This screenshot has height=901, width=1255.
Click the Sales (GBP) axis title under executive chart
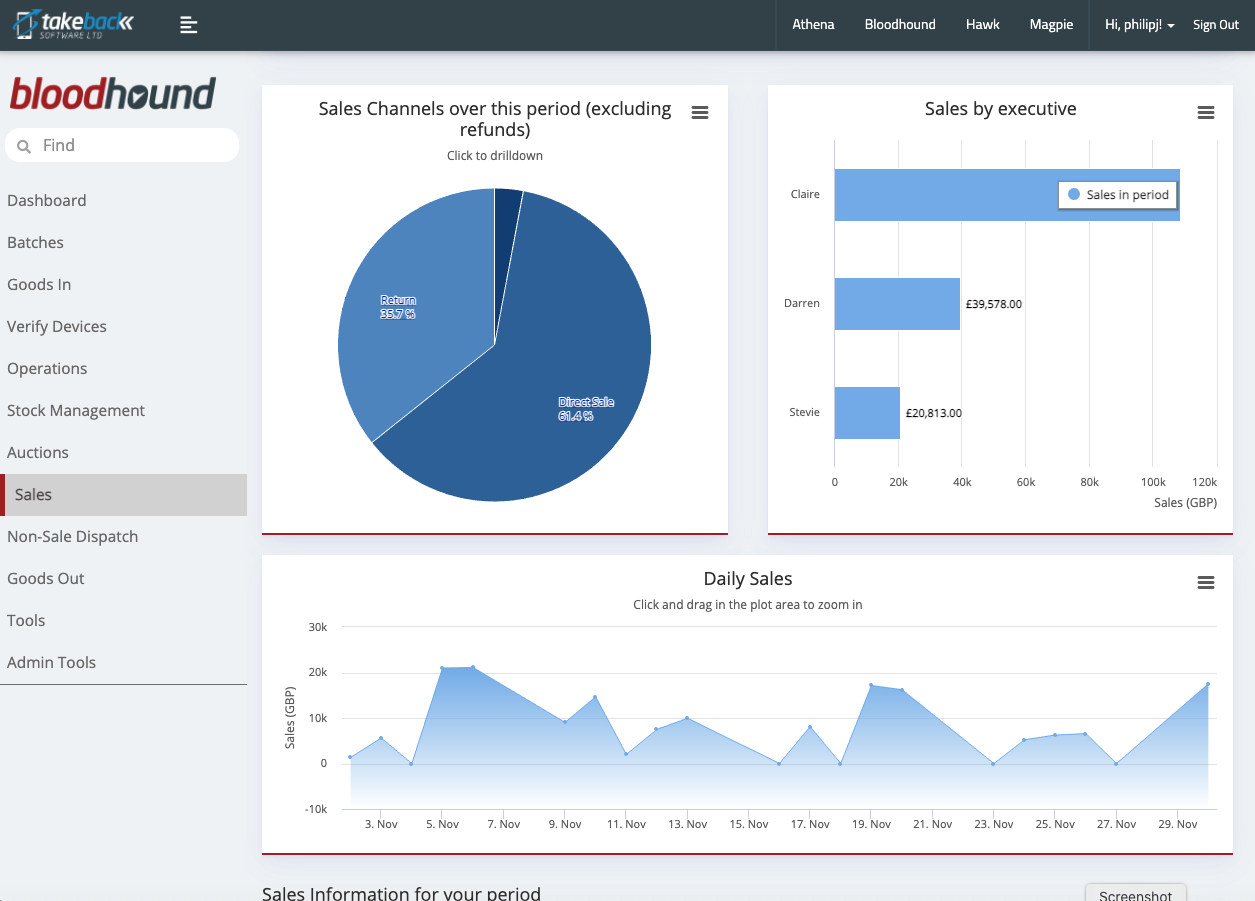[x=1185, y=503]
